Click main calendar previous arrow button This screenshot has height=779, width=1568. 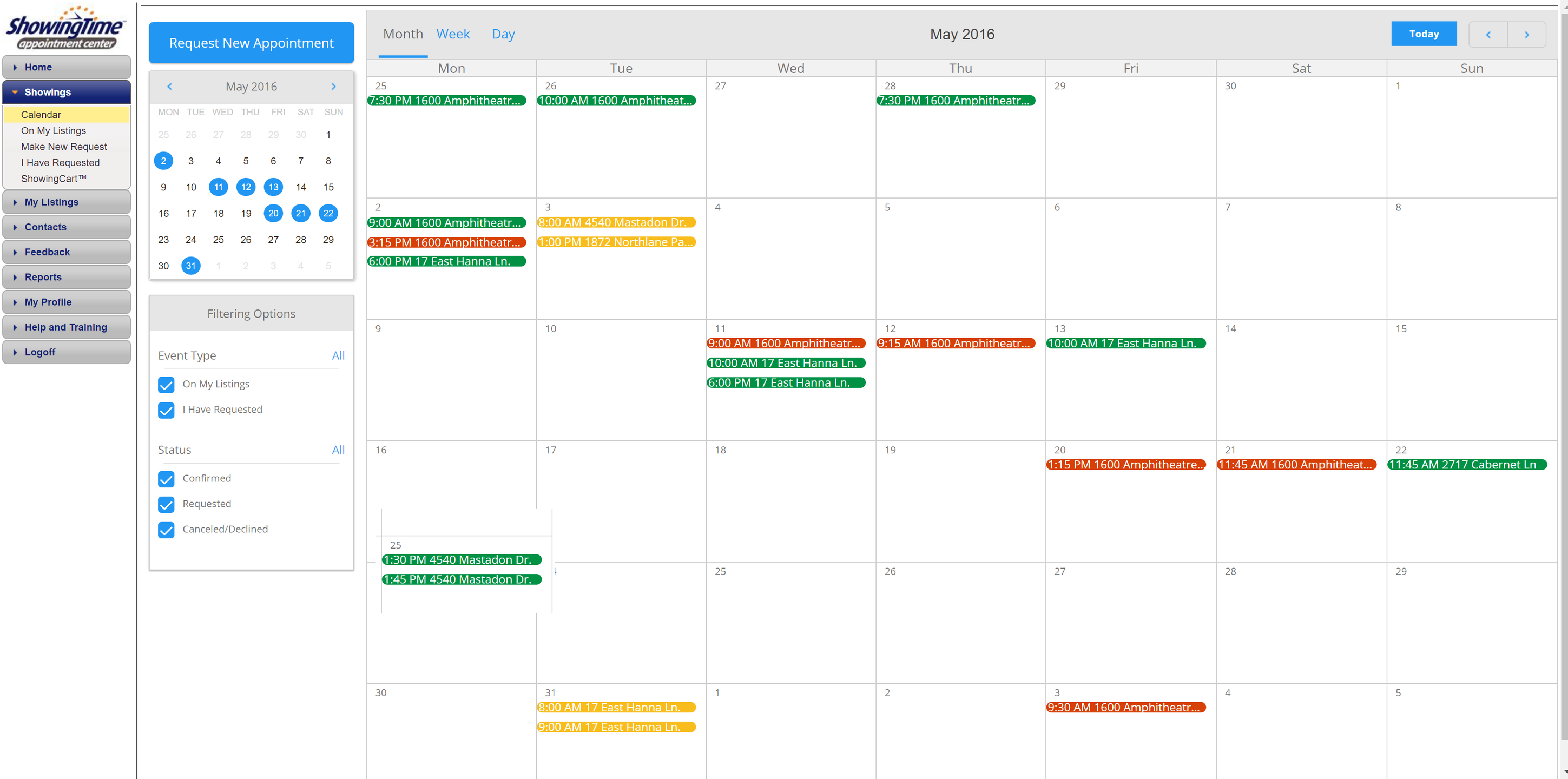[1488, 35]
